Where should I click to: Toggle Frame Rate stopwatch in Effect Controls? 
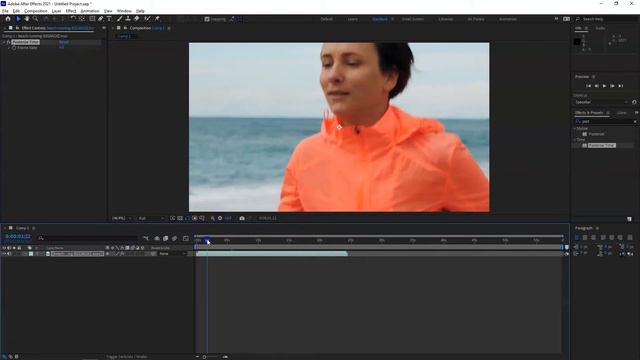(x=14, y=48)
